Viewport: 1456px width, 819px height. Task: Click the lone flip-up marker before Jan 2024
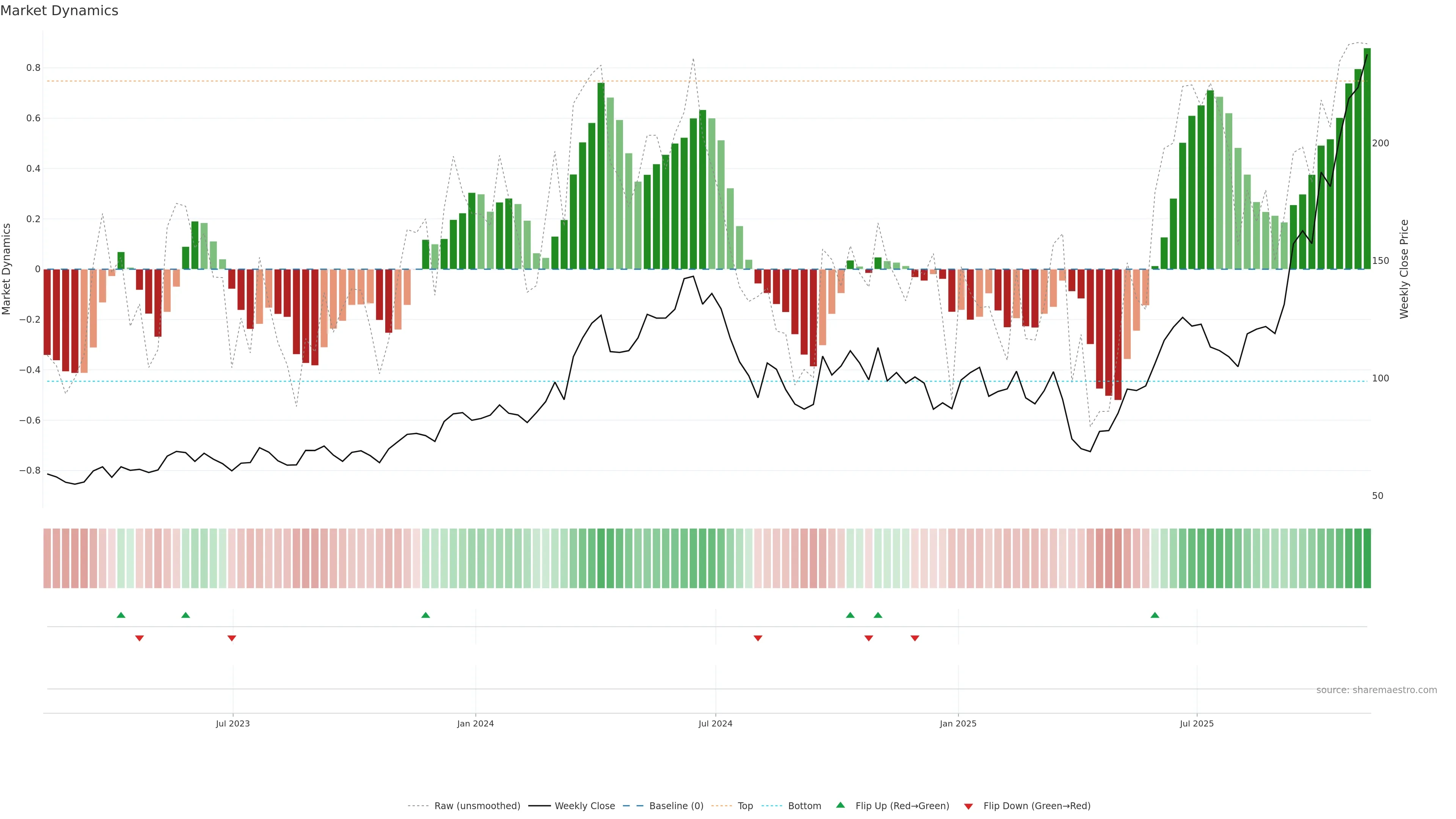(x=425, y=615)
